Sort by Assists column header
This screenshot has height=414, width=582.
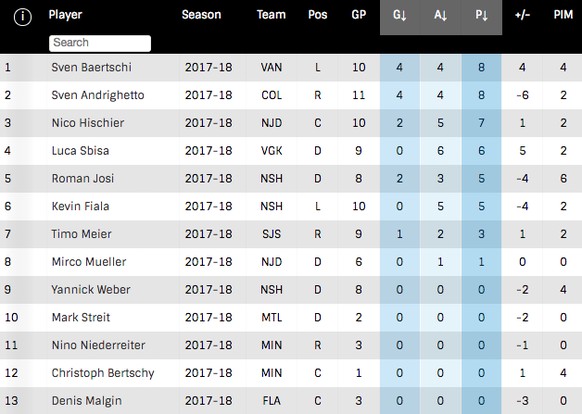coord(441,15)
